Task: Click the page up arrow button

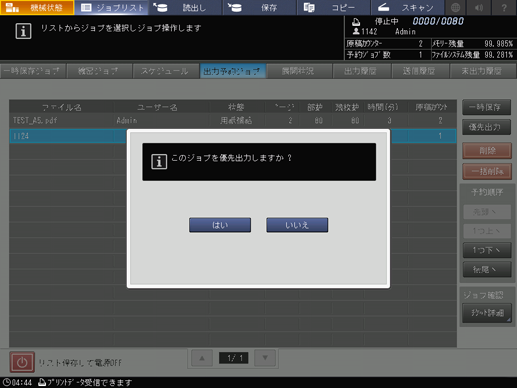Action: (202, 358)
